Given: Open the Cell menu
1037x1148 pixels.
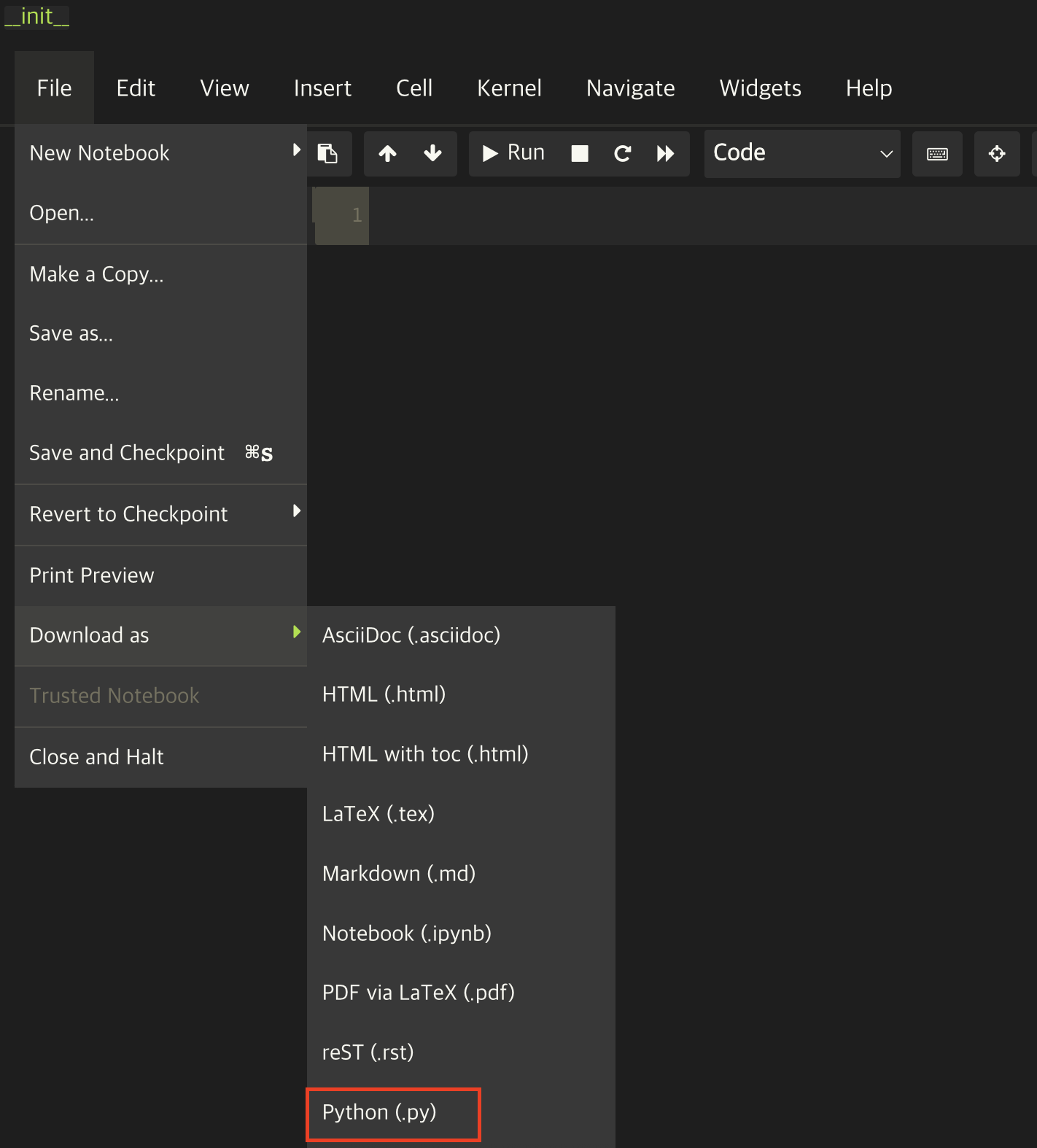Looking at the screenshot, I should [414, 88].
